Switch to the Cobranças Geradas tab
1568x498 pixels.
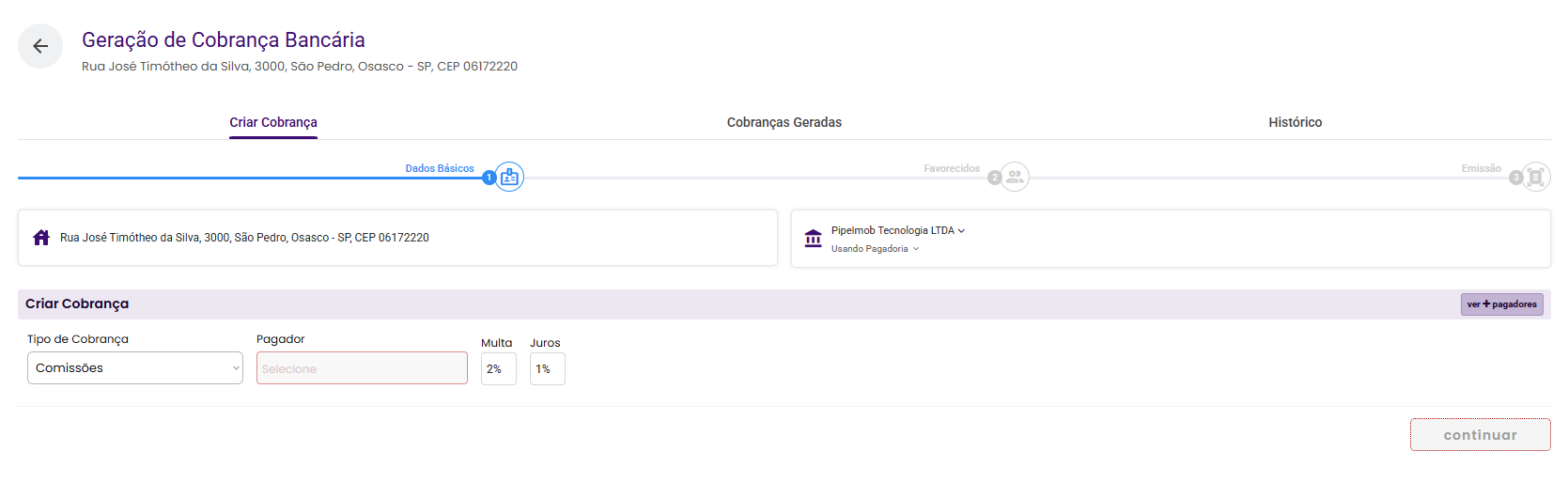coord(784,122)
